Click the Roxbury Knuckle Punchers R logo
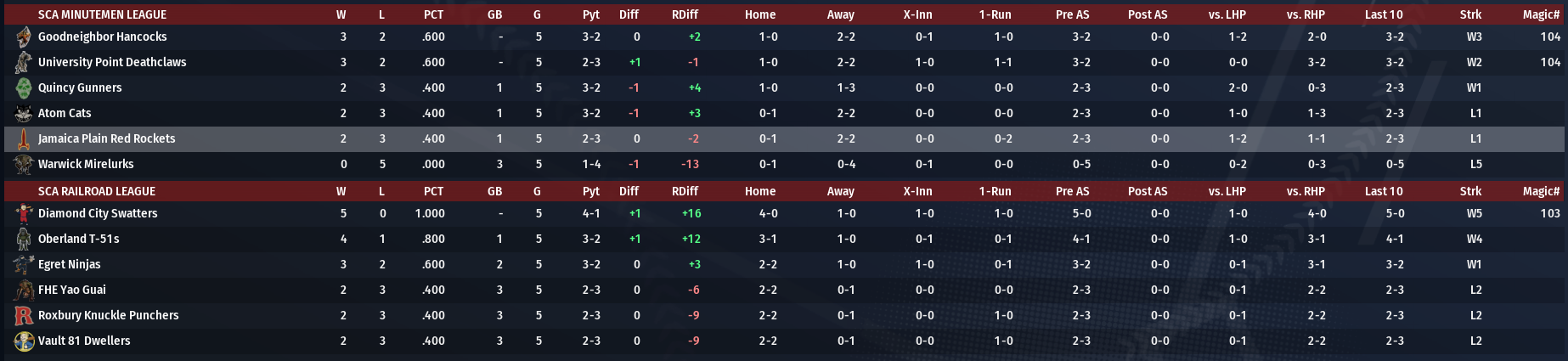Image resolution: width=1568 pixels, height=361 pixels. (24, 316)
